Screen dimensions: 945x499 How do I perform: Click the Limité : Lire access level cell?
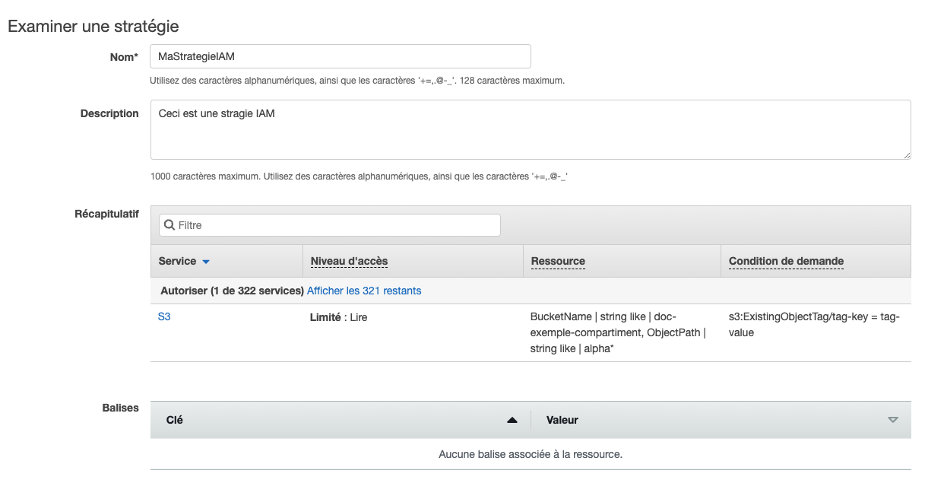point(343,316)
